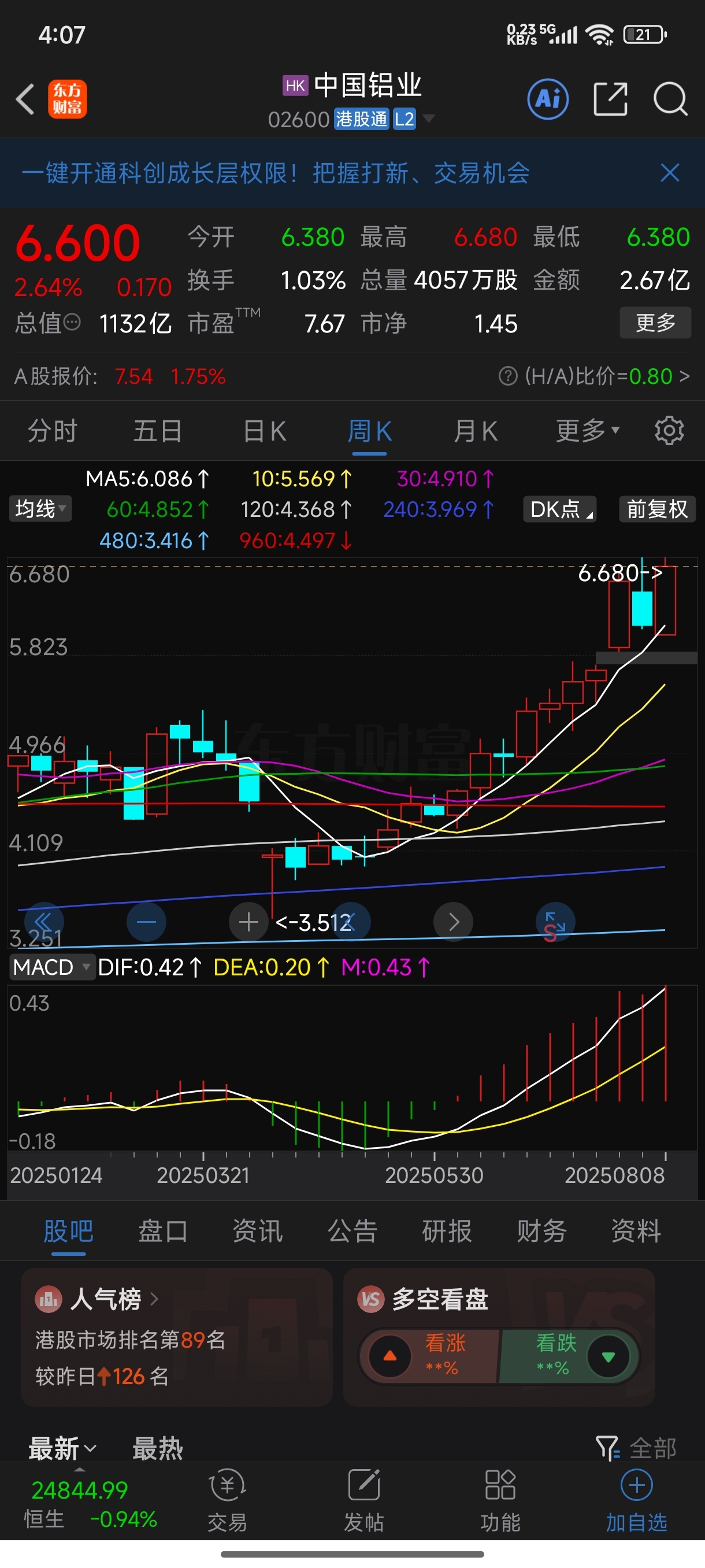705x1568 pixels.
Task: Vote 看跌 with the down arrow
Action: [608, 1356]
